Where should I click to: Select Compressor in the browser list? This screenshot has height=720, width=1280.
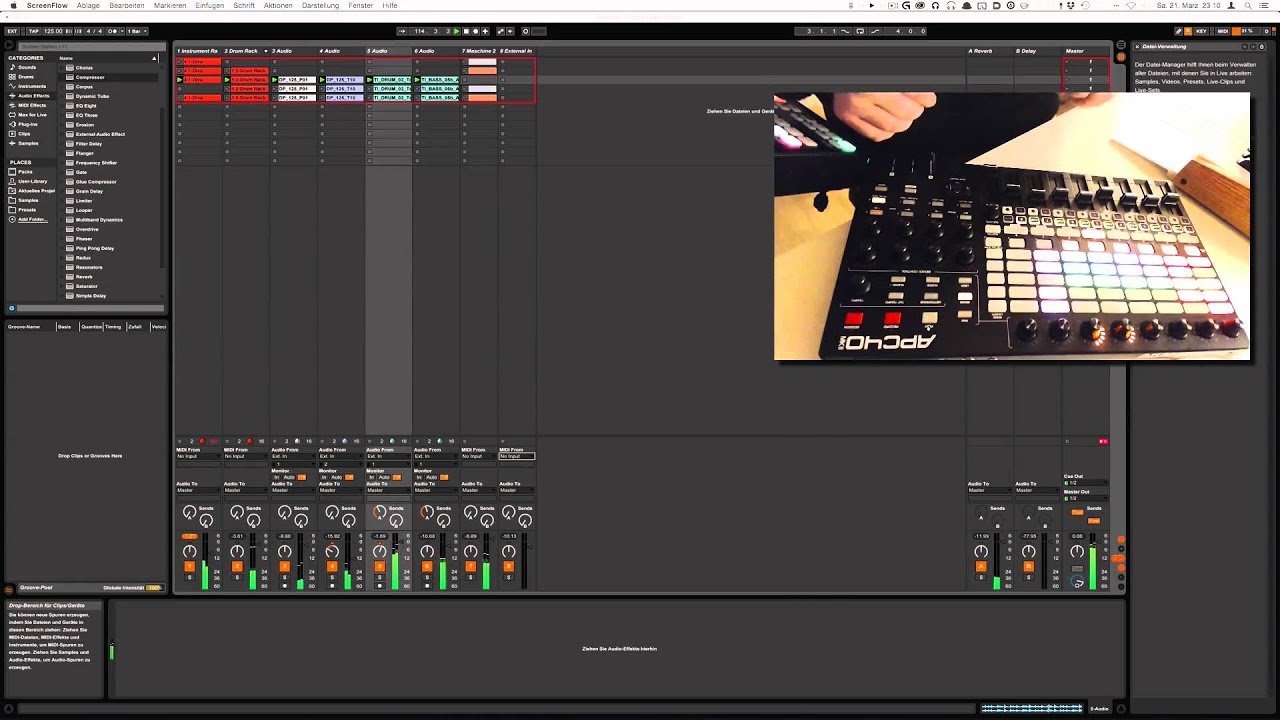90,77
